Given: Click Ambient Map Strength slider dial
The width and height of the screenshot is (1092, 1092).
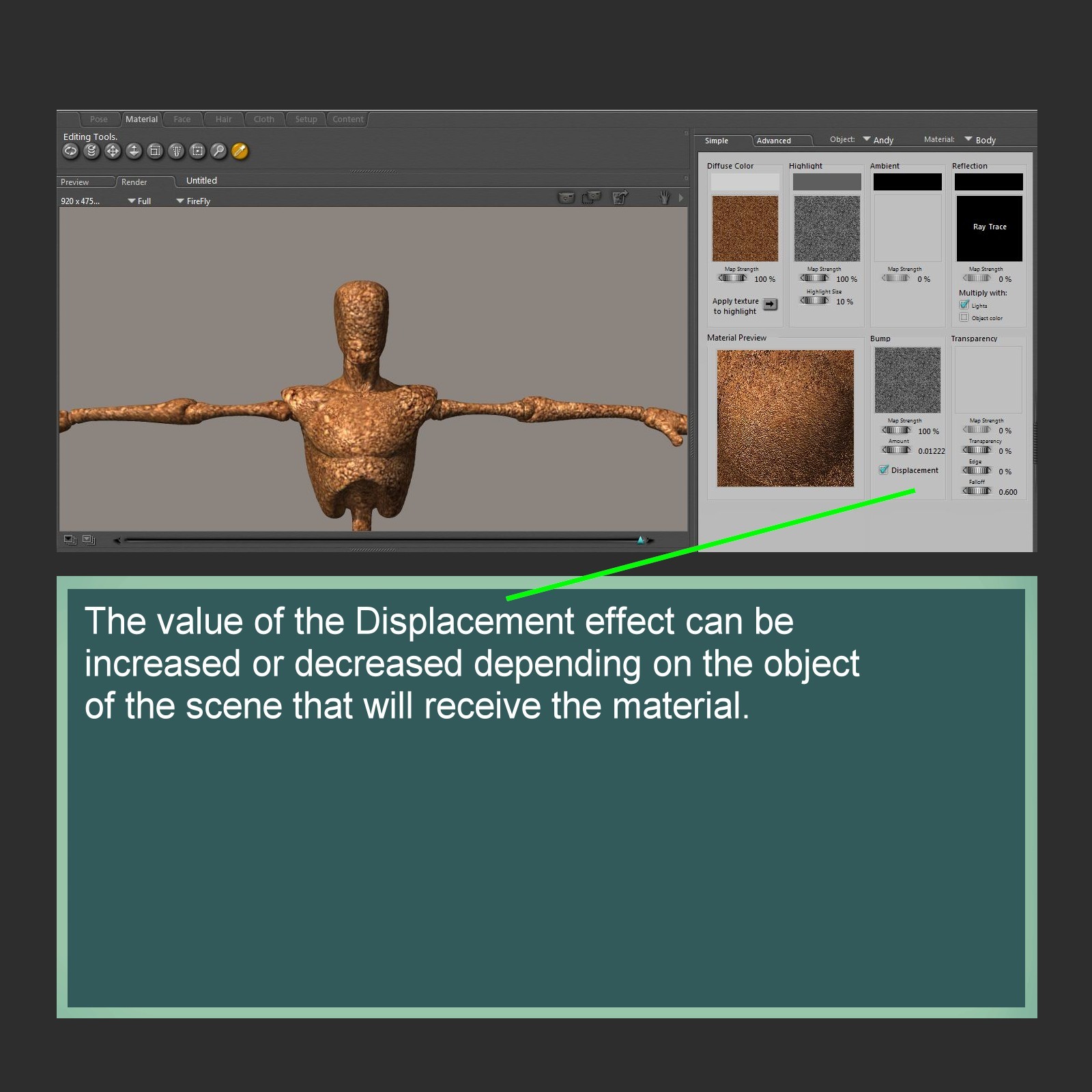Looking at the screenshot, I should (x=895, y=278).
